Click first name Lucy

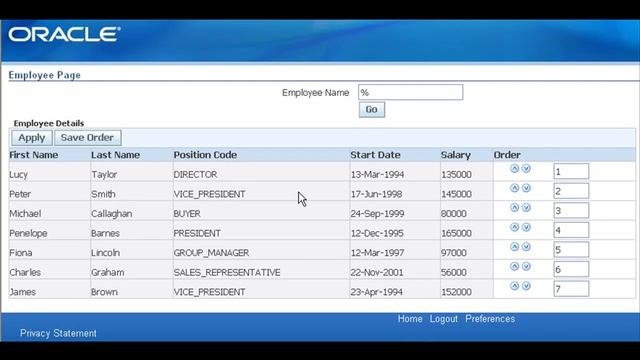[18, 175]
